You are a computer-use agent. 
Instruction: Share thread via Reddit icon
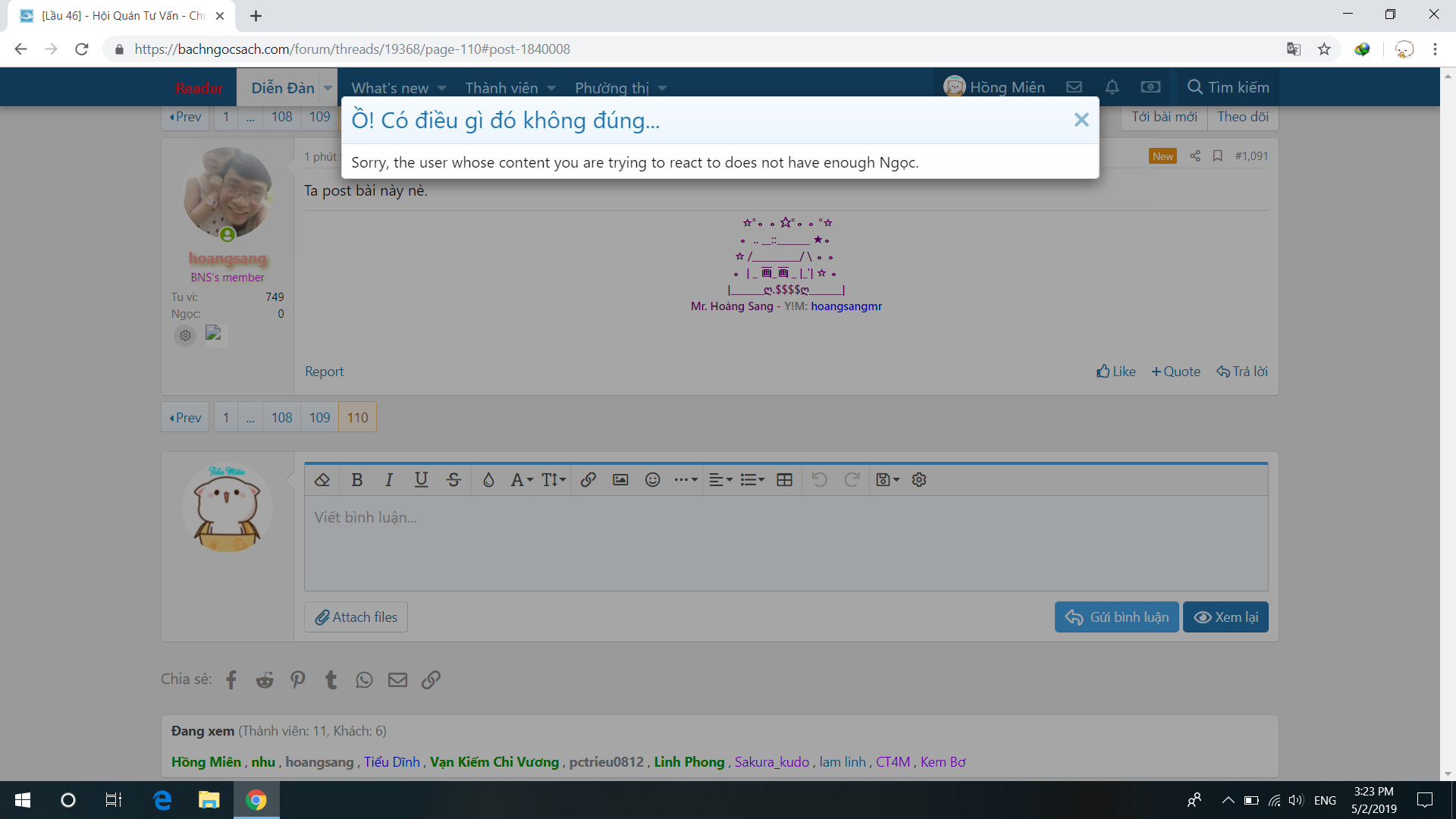tap(265, 679)
